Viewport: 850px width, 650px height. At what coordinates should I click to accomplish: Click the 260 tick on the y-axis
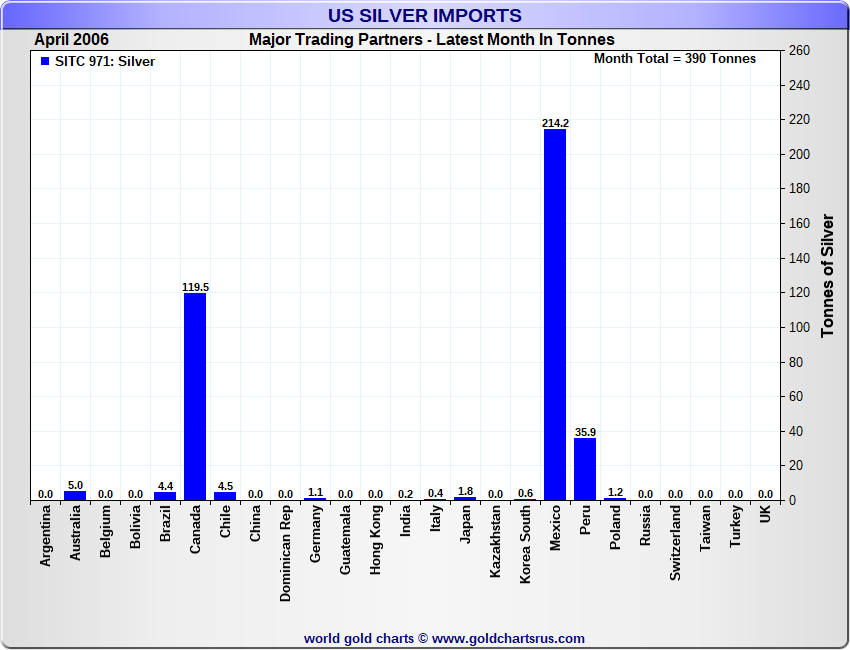point(799,51)
